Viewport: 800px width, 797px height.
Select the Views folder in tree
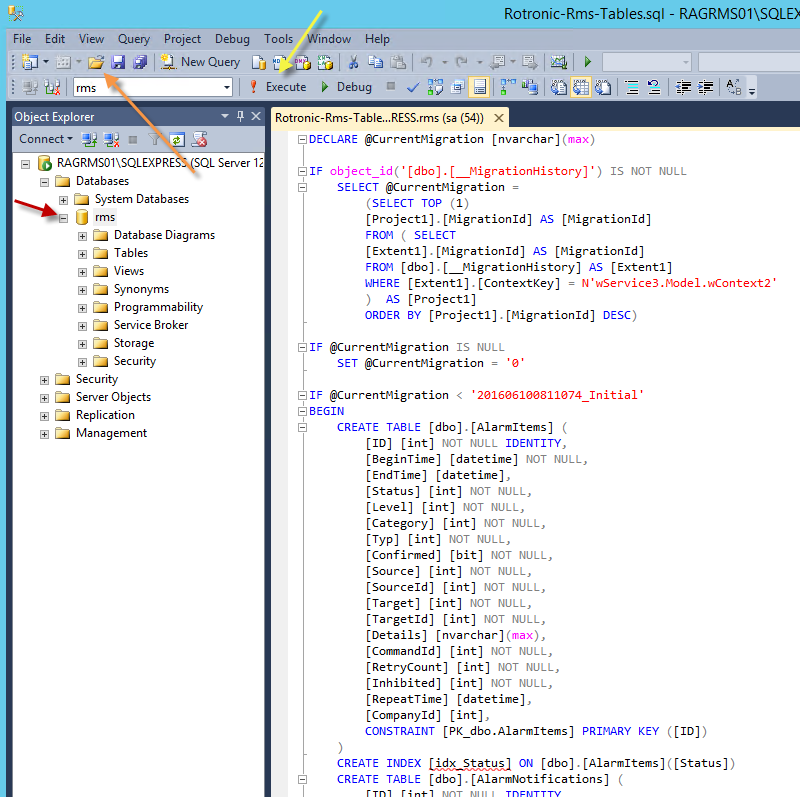(129, 271)
